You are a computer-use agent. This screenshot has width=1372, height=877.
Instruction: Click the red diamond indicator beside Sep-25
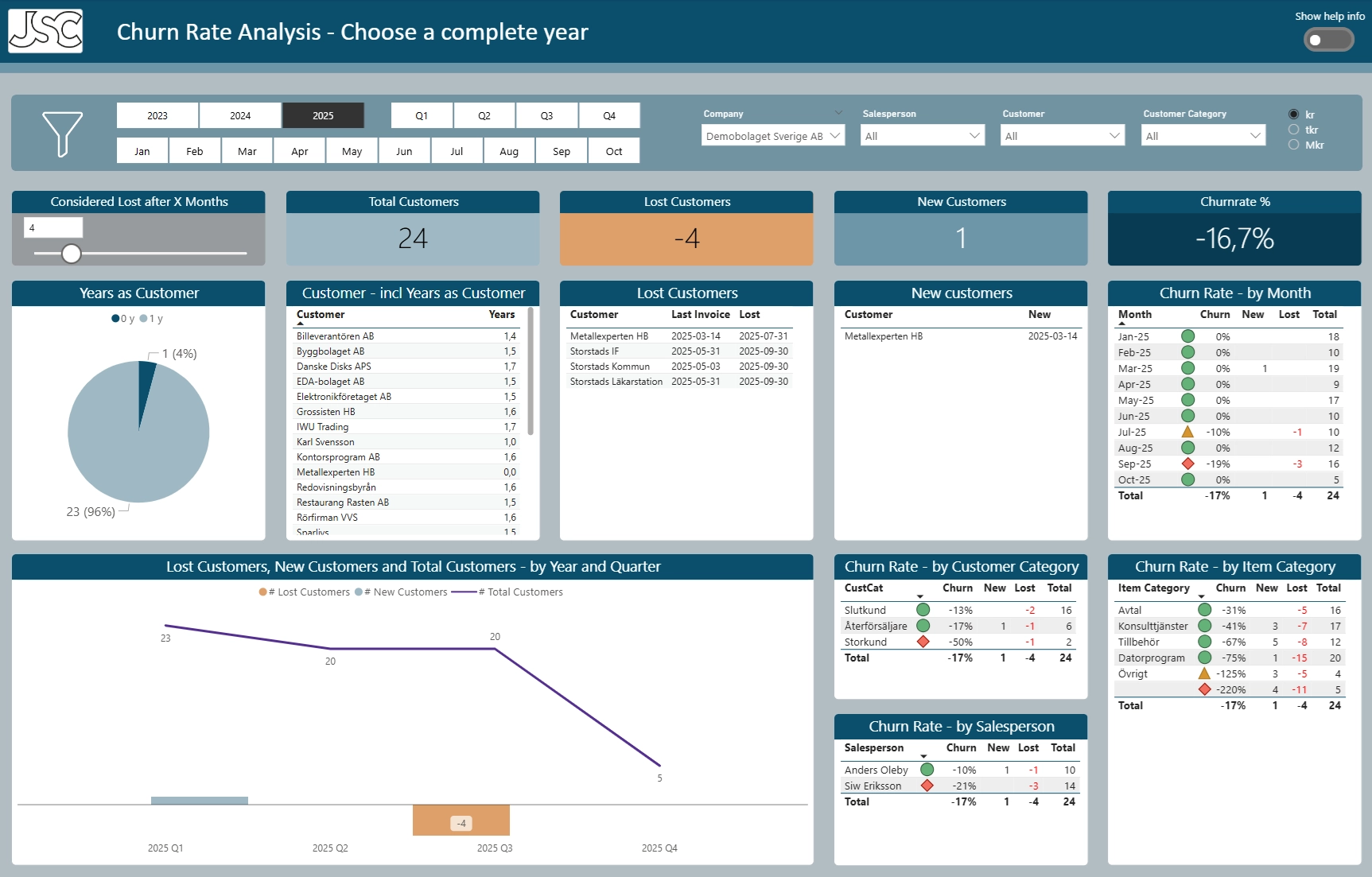click(x=1189, y=464)
